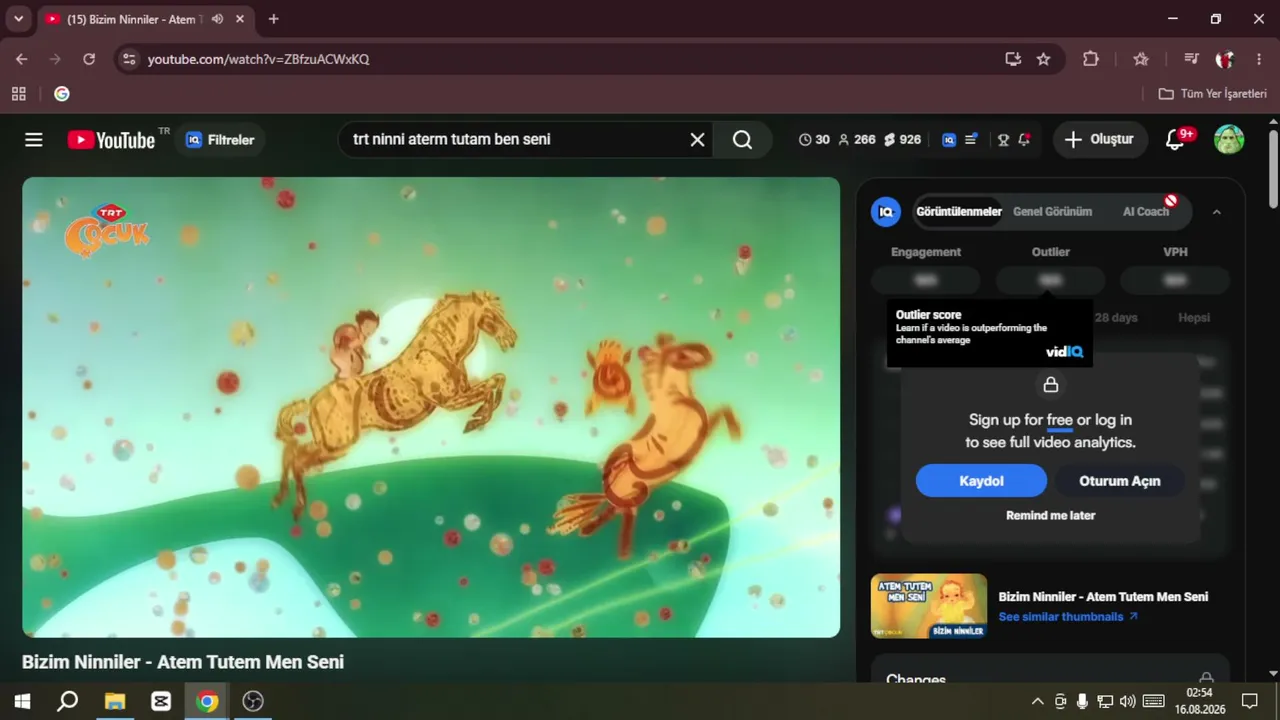This screenshot has height=720, width=1280.
Task: Run search with the magnifier button
Action: click(742, 140)
